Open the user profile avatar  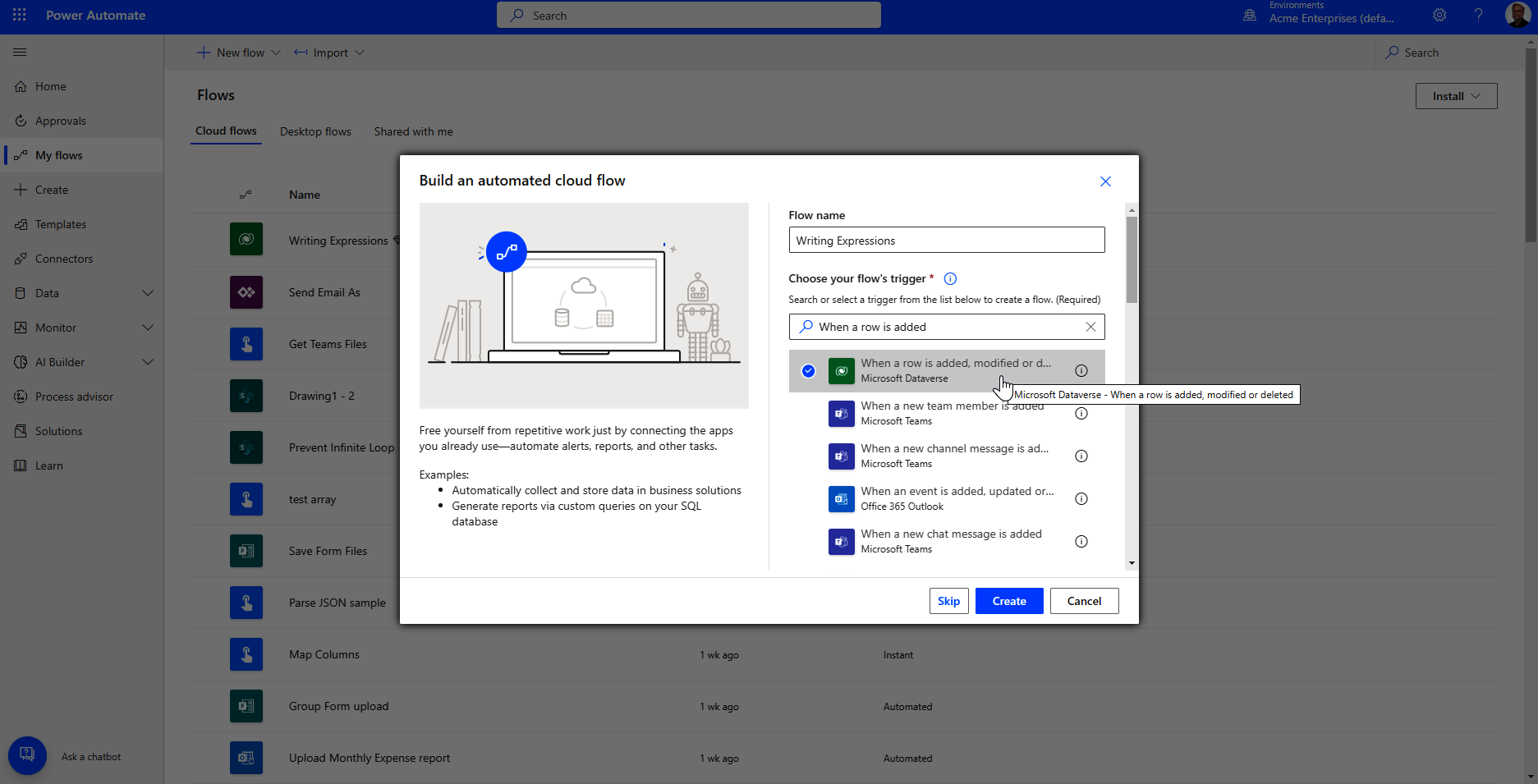[1517, 15]
